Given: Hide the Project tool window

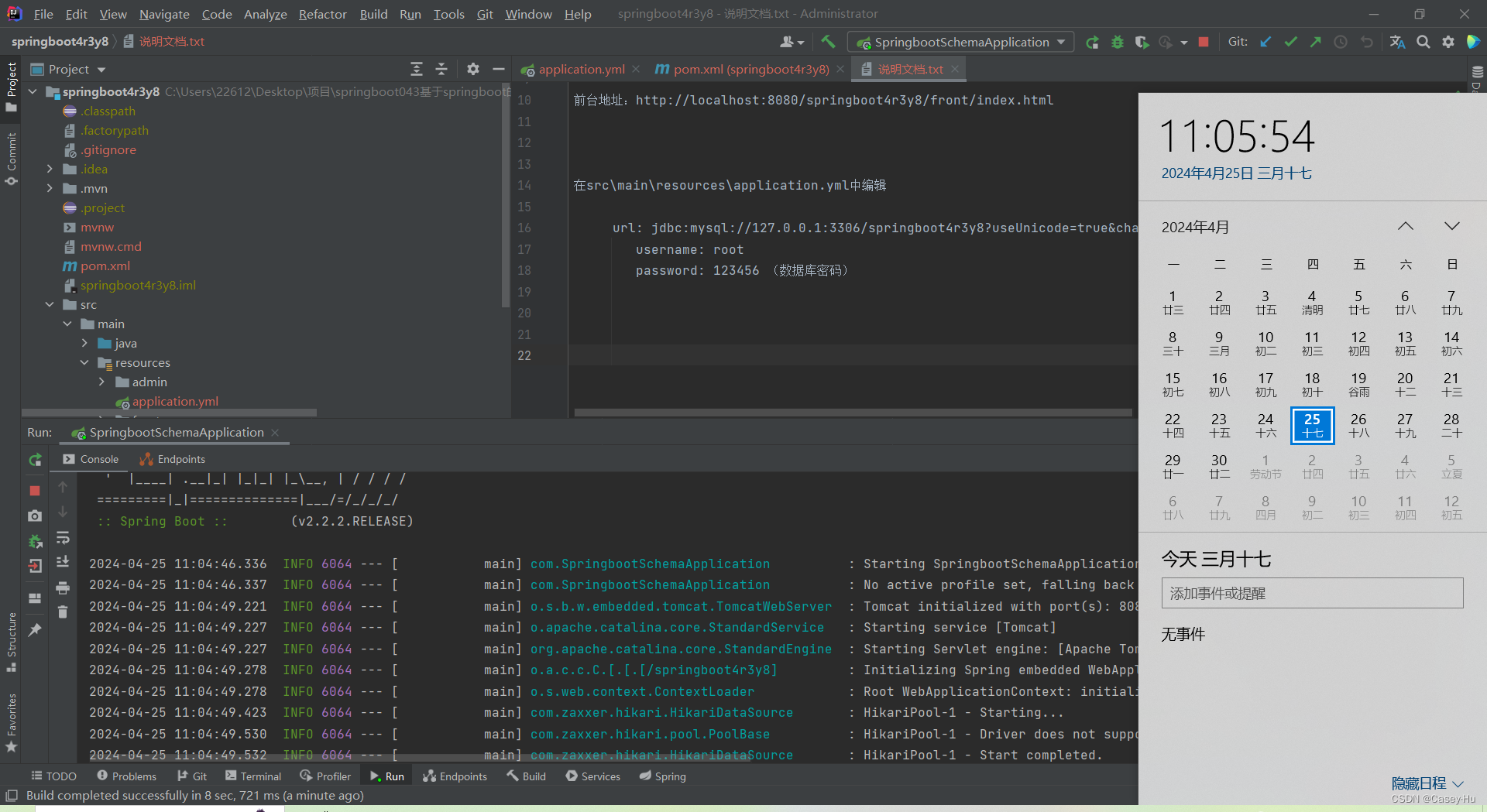Looking at the screenshot, I should click(499, 69).
